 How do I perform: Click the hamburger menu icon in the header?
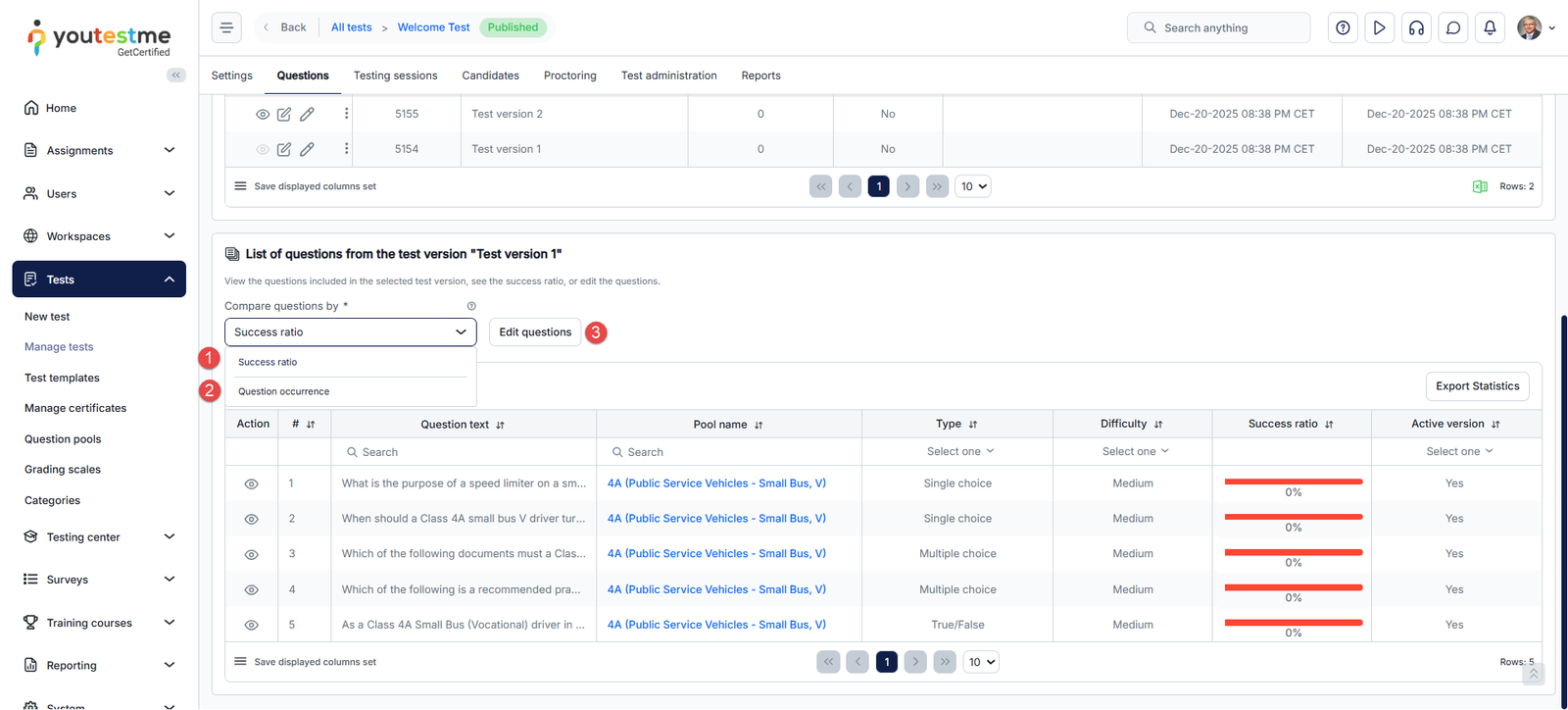coord(226,27)
